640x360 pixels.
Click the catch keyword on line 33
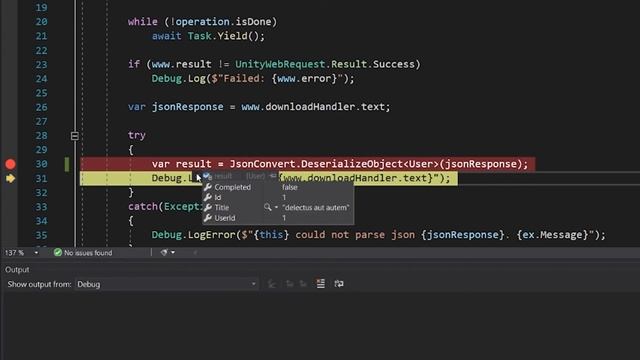pyautogui.click(x=142, y=207)
